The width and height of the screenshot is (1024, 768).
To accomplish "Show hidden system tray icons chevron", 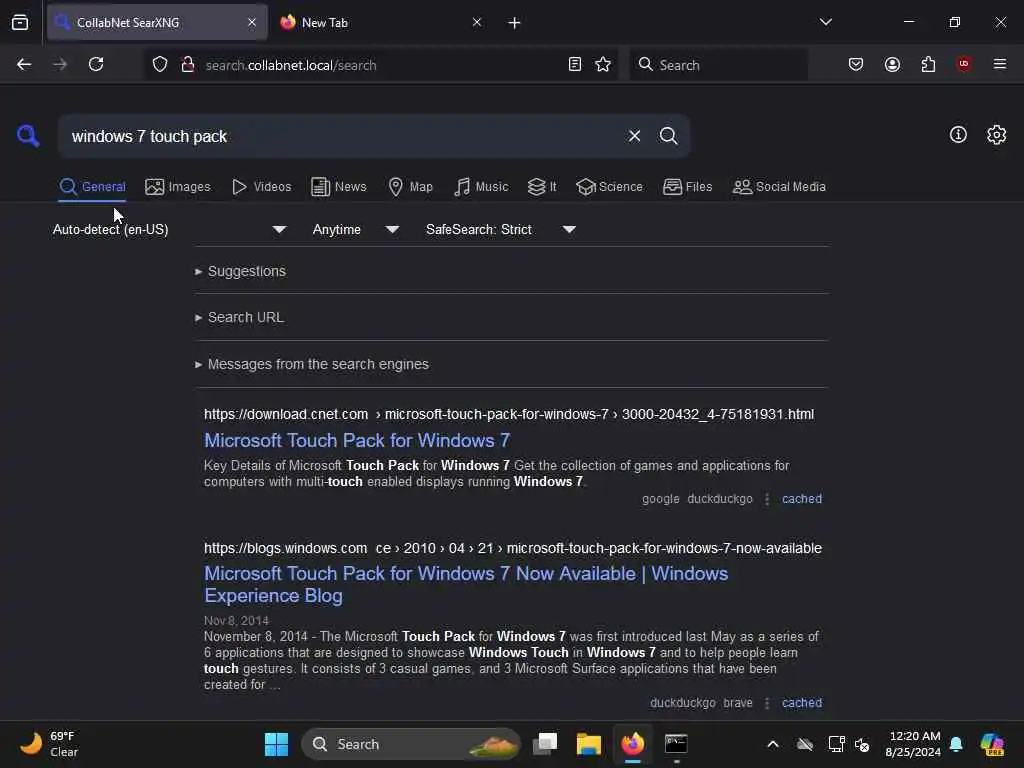I will (773, 744).
